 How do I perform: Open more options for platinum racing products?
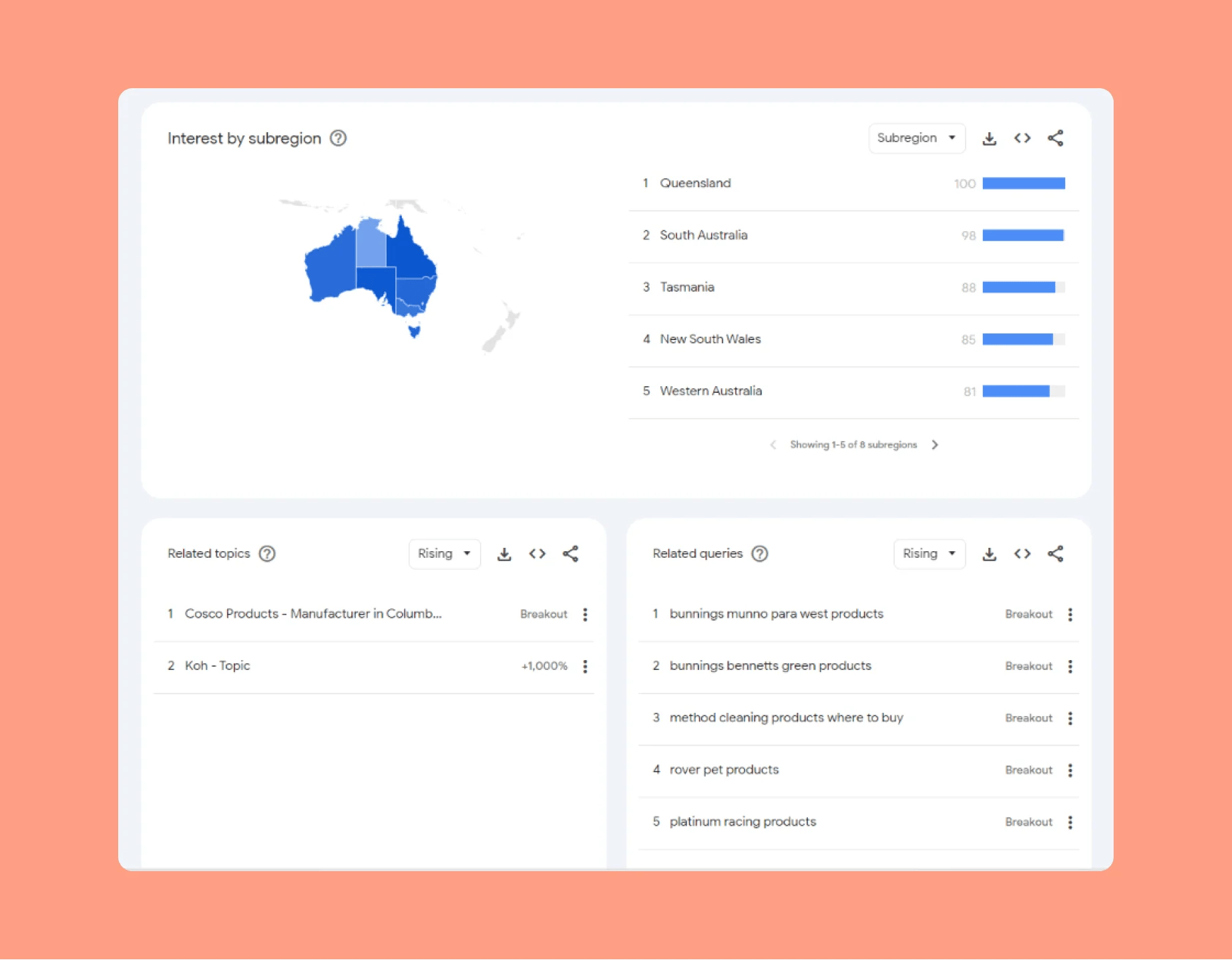pyautogui.click(x=1070, y=822)
